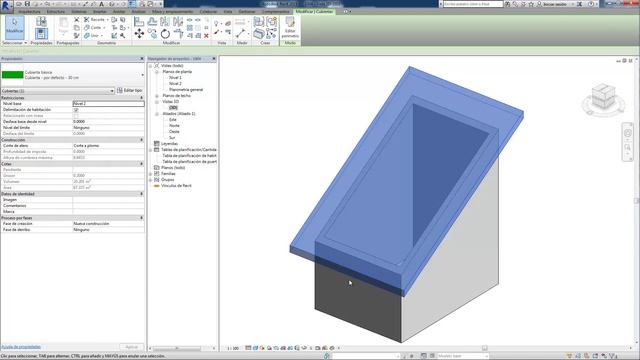Collapse the Restricciones section
640x360 pixels.
pos(142,98)
